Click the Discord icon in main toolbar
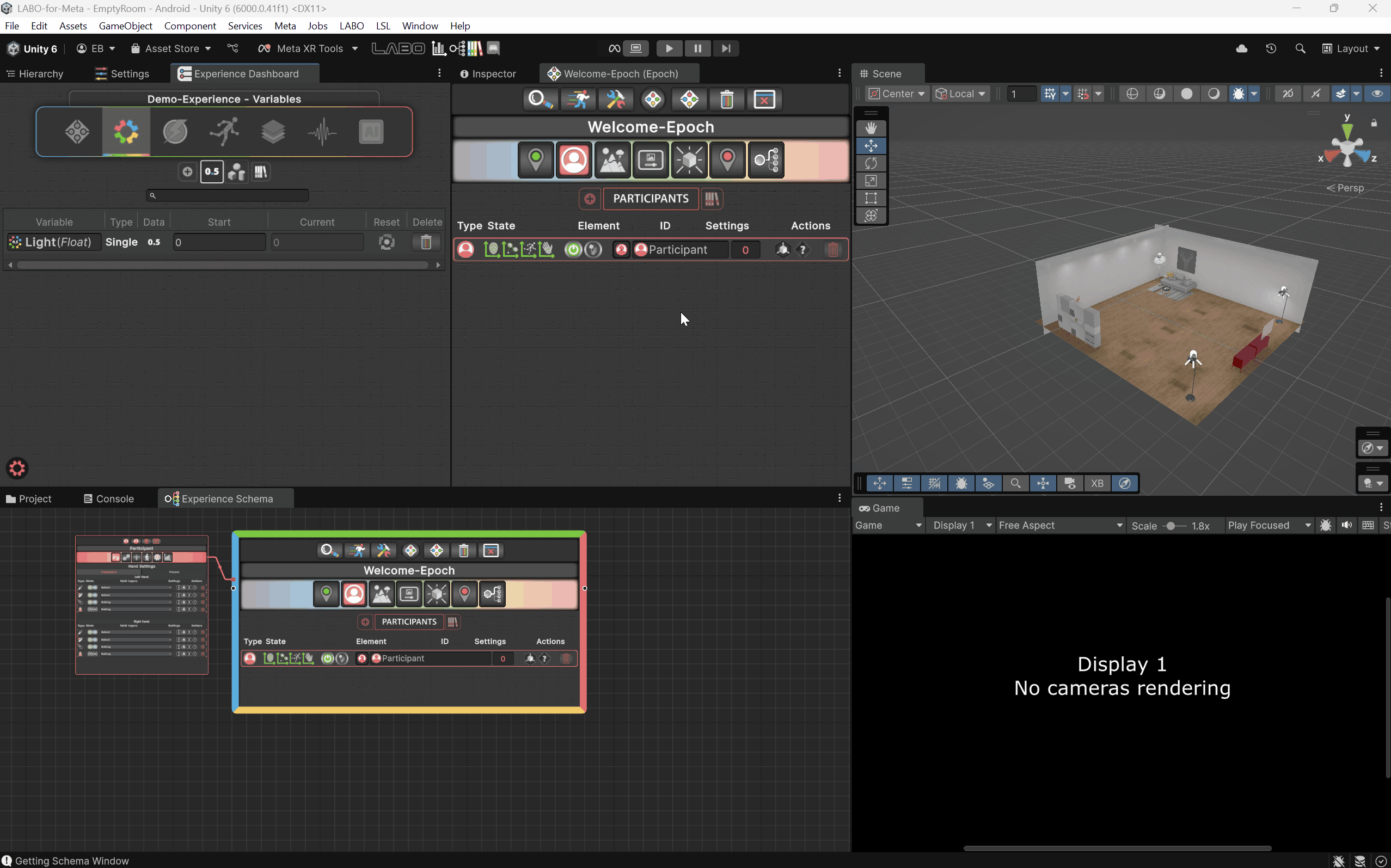 click(x=493, y=48)
